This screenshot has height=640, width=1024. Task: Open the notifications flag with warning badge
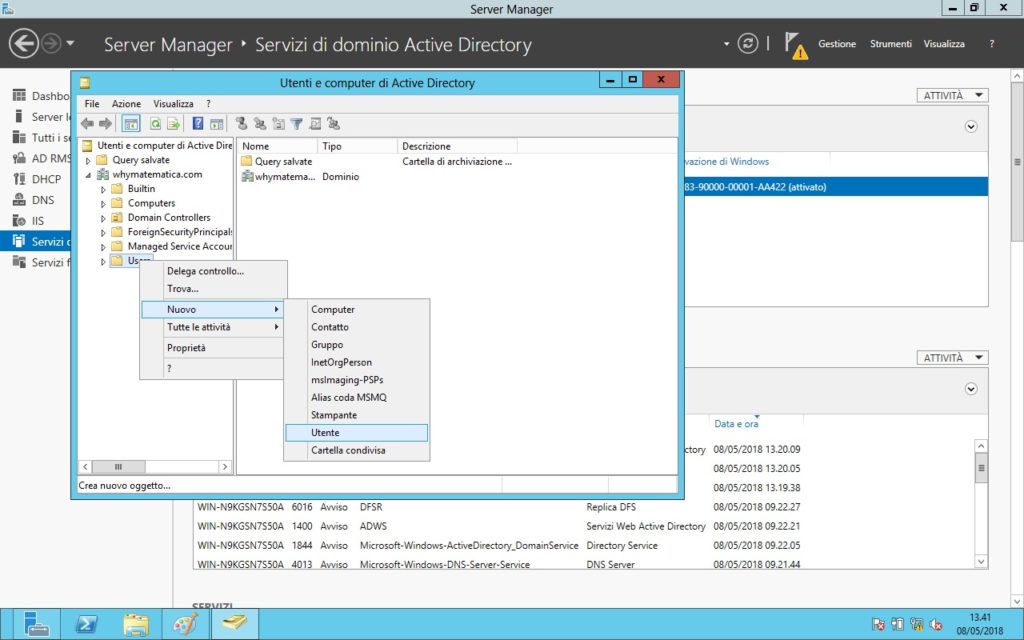[x=795, y=45]
